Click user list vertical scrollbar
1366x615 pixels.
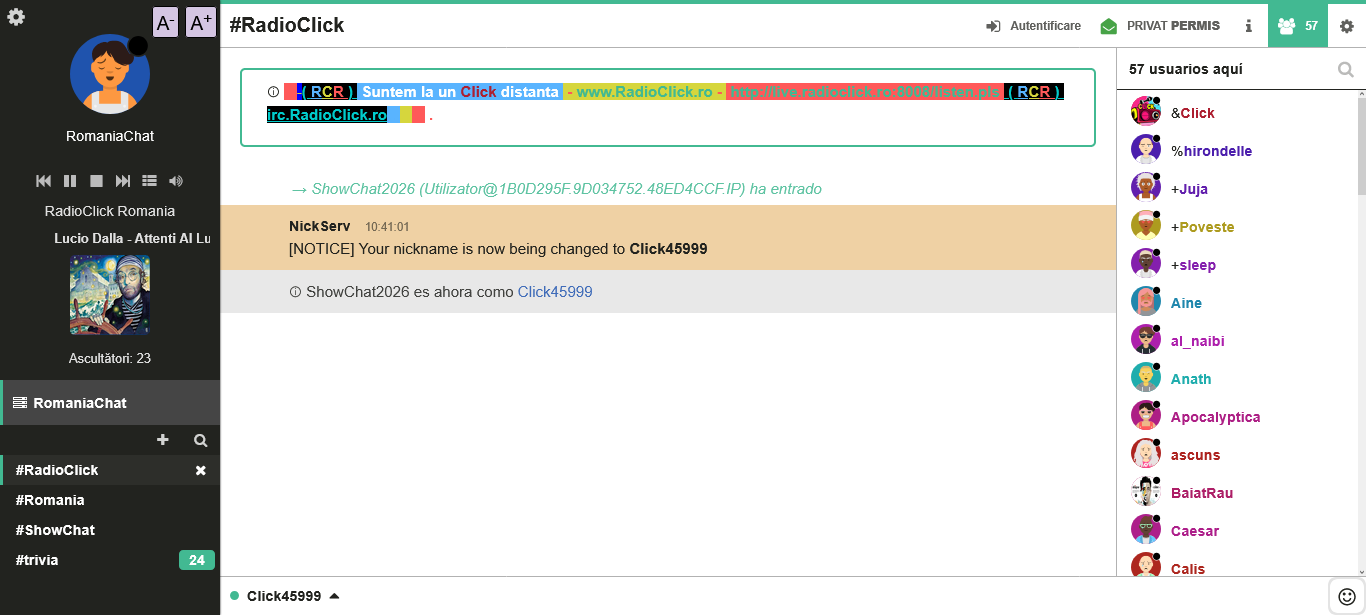1361,145
